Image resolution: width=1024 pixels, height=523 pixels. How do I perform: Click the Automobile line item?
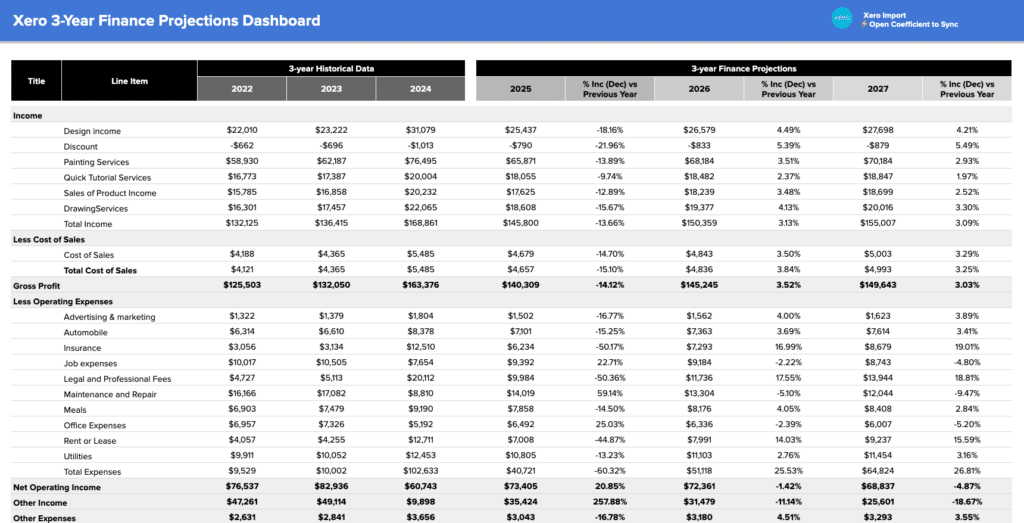[86, 332]
